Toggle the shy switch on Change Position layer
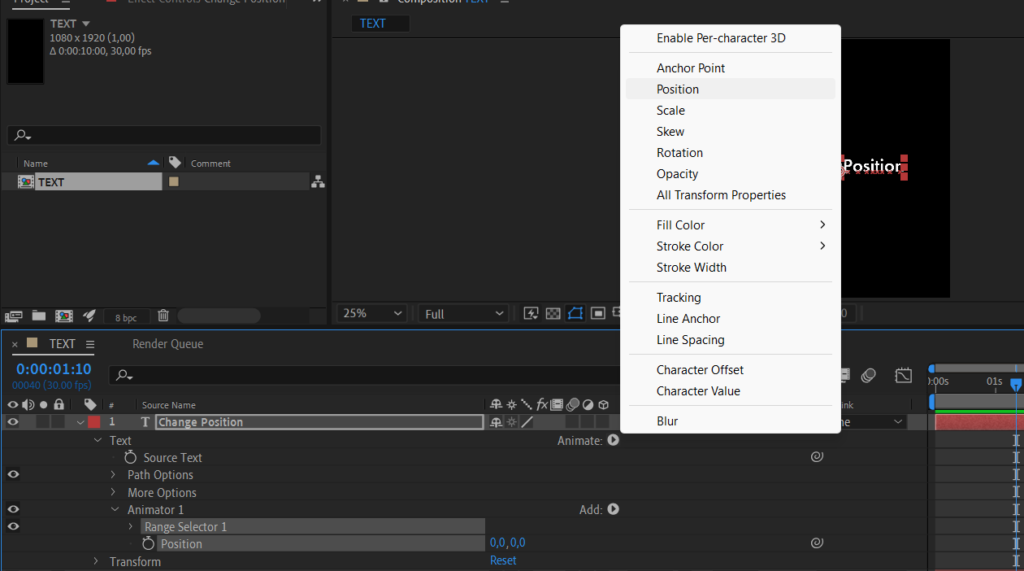Screen dimensions: 1024x571 pyautogui.click(x=496, y=422)
